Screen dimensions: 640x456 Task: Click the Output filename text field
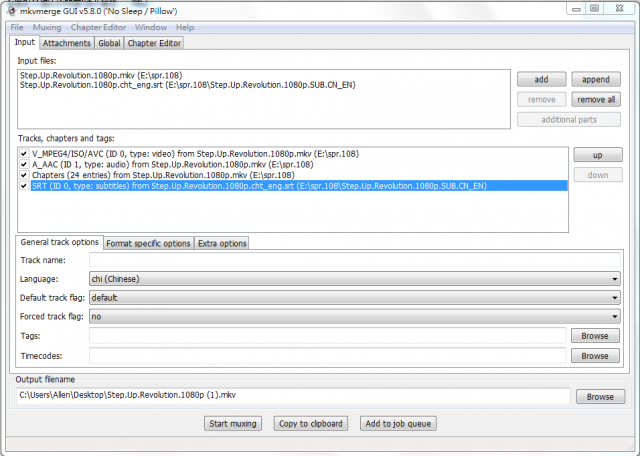[x=293, y=395]
